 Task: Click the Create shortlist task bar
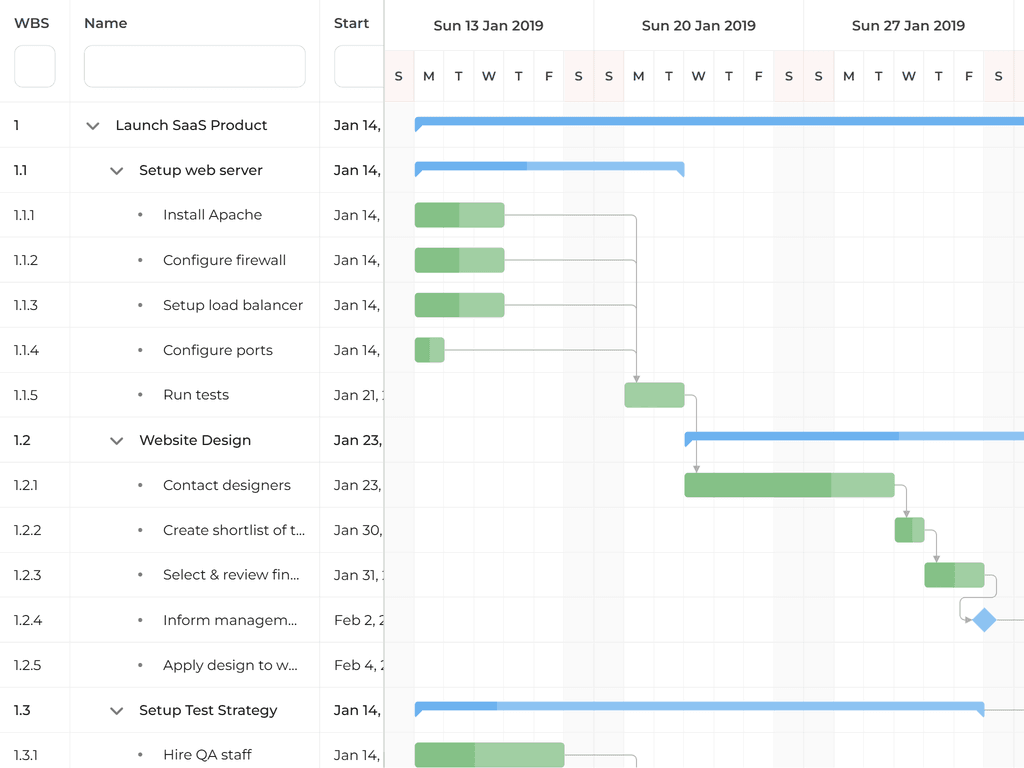click(x=909, y=530)
